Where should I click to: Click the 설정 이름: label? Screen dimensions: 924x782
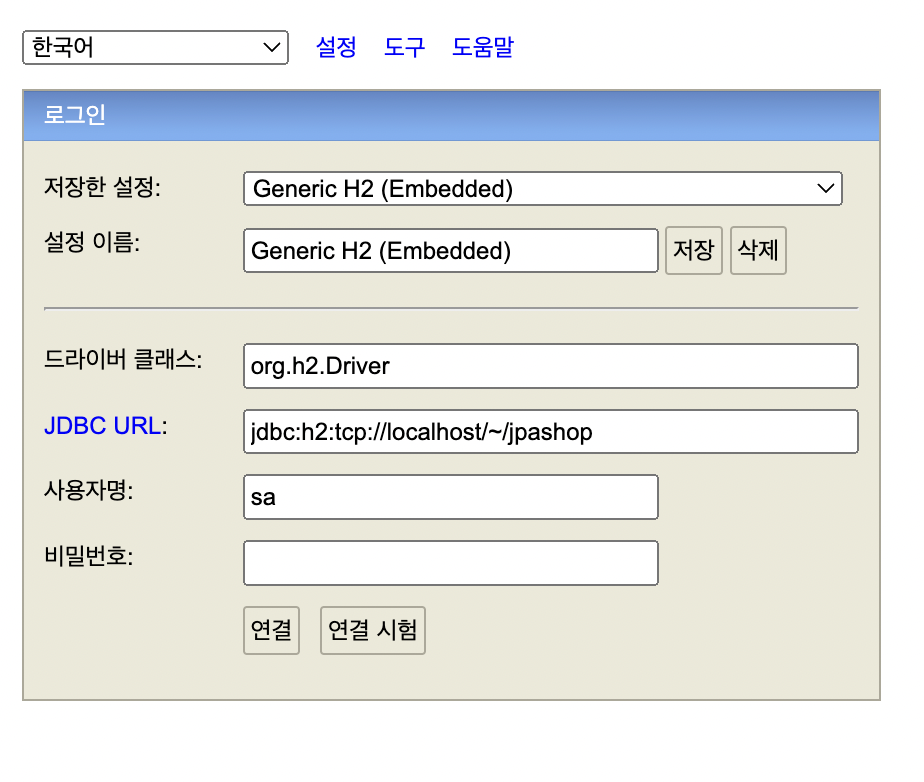pyautogui.click(x=92, y=242)
